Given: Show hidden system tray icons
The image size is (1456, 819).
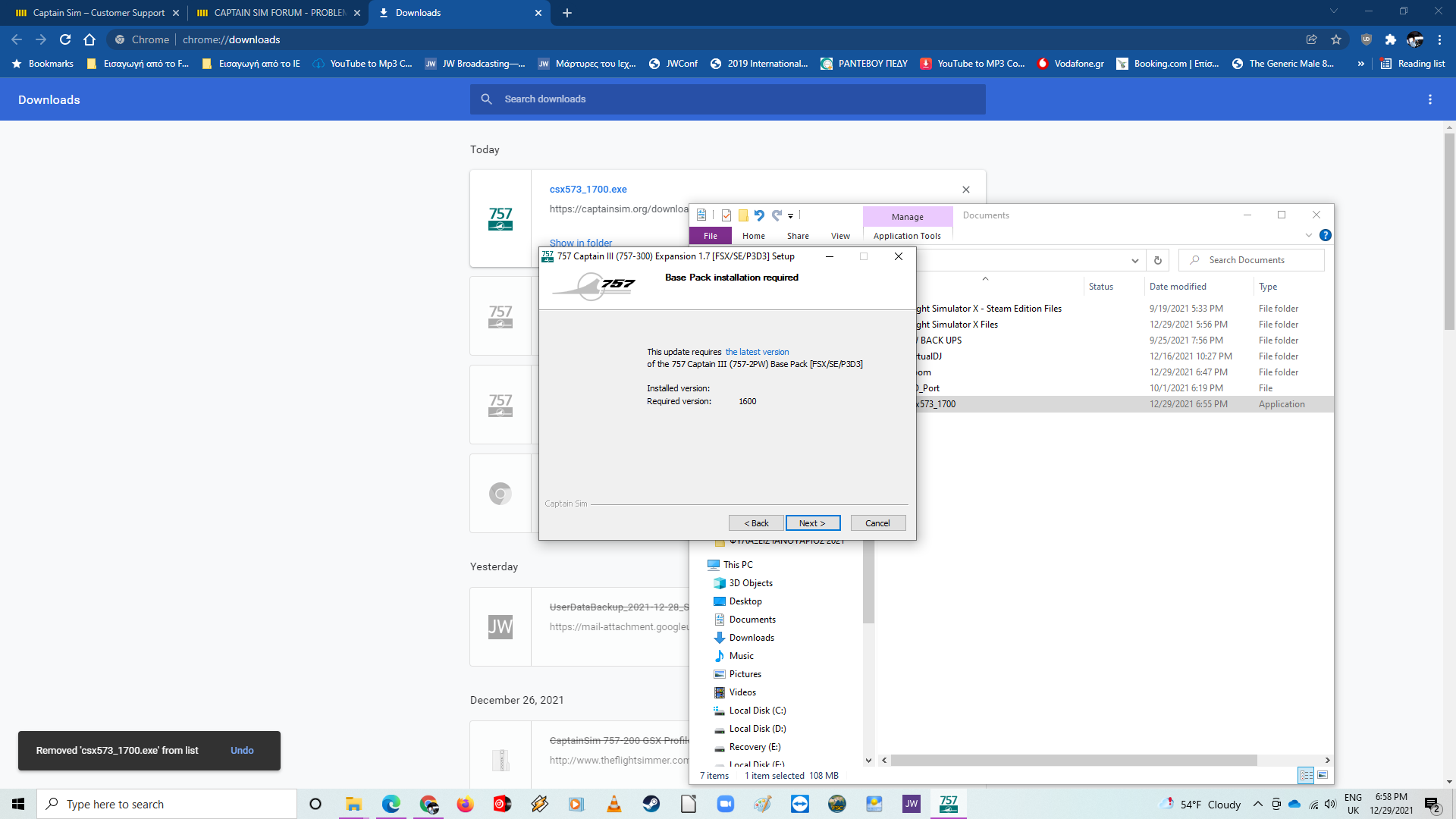Looking at the screenshot, I should [1257, 804].
